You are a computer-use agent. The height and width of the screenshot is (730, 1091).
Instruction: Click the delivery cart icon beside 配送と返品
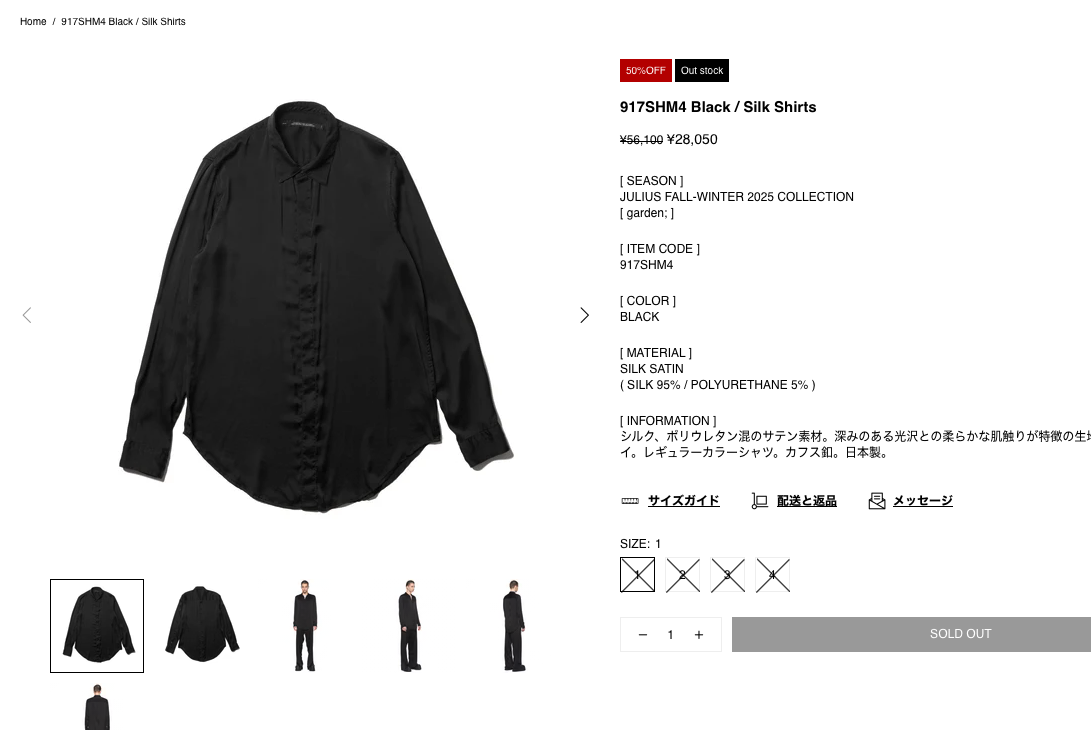pos(759,501)
